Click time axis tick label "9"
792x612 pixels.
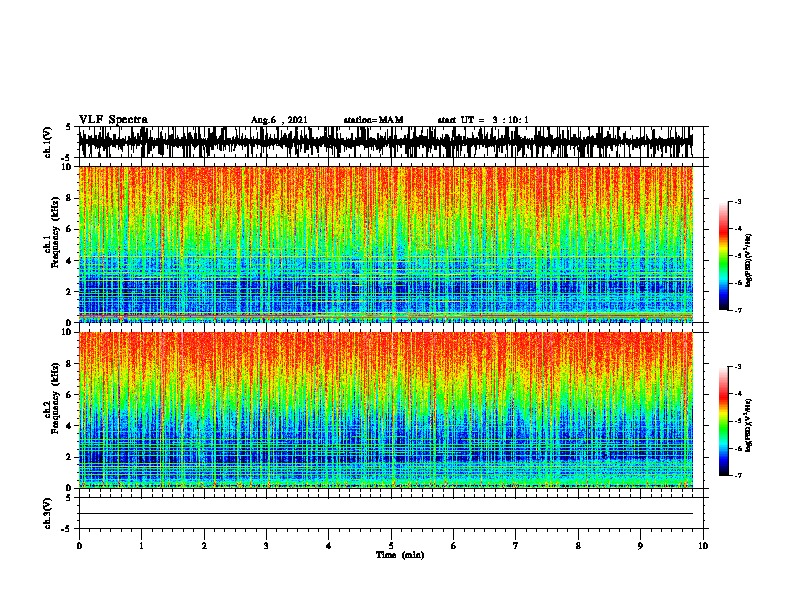pyautogui.click(x=640, y=546)
